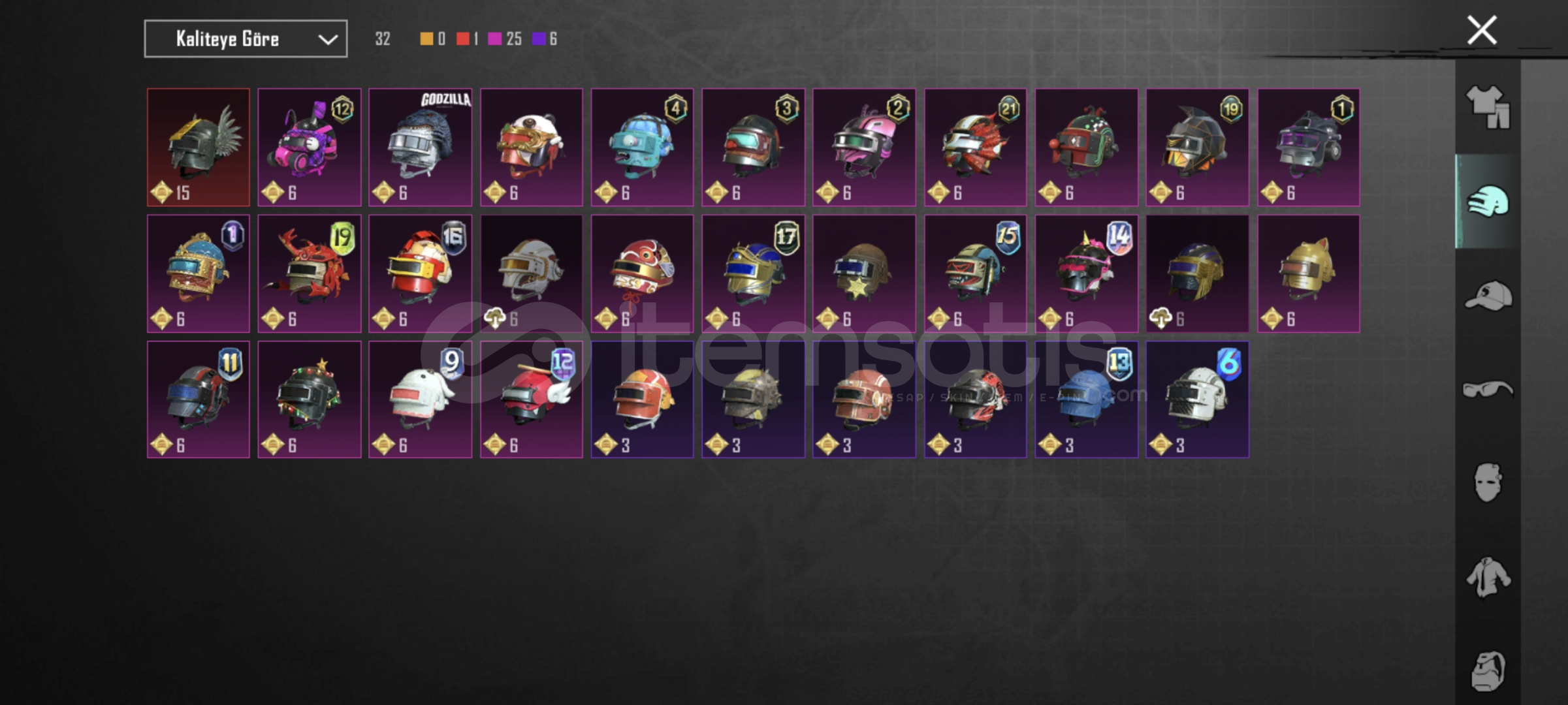Image resolution: width=1568 pixels, height=705 pixels.
Task: Open the Kaliteye Göre sorting dropdown
Action: (x=246, y=39)
